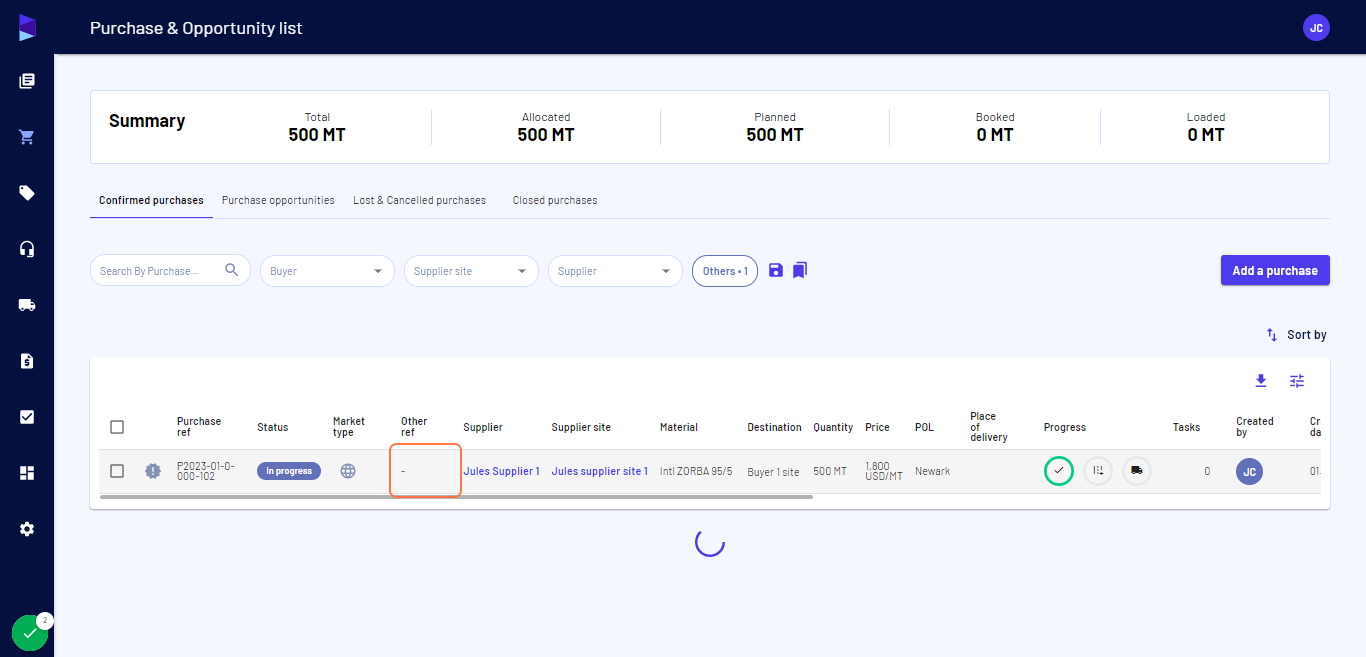
Task: Click the Other ref column header
Action: click(414, 427)
